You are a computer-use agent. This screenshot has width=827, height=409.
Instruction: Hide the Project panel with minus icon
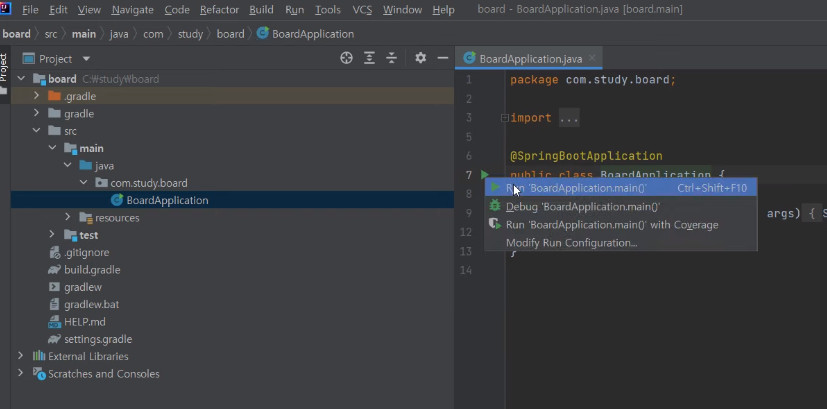click(x=443, y=58)
